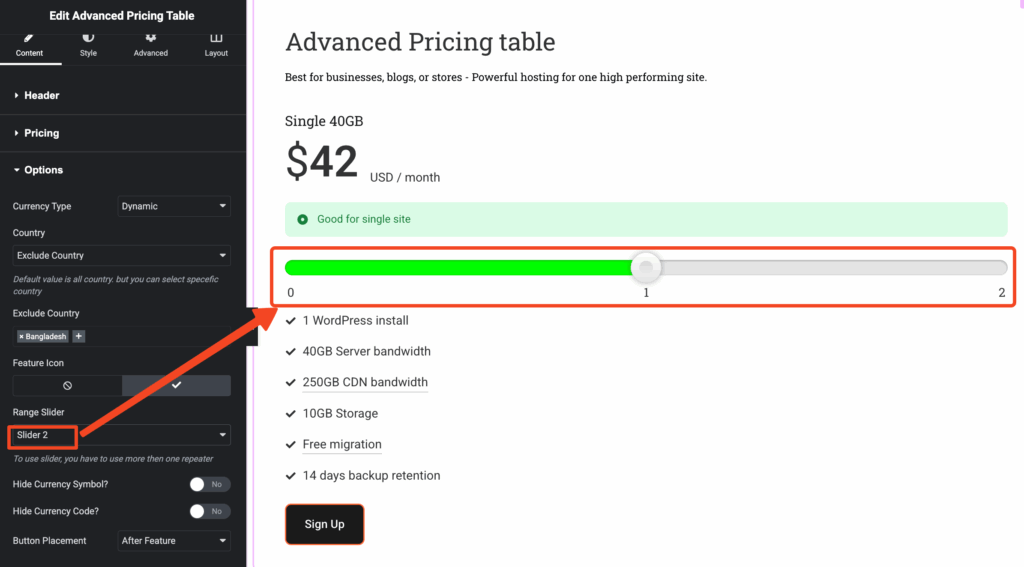Collapse the Options section
The height and width of the screenshot is (567, 1024).
(43, 170)
